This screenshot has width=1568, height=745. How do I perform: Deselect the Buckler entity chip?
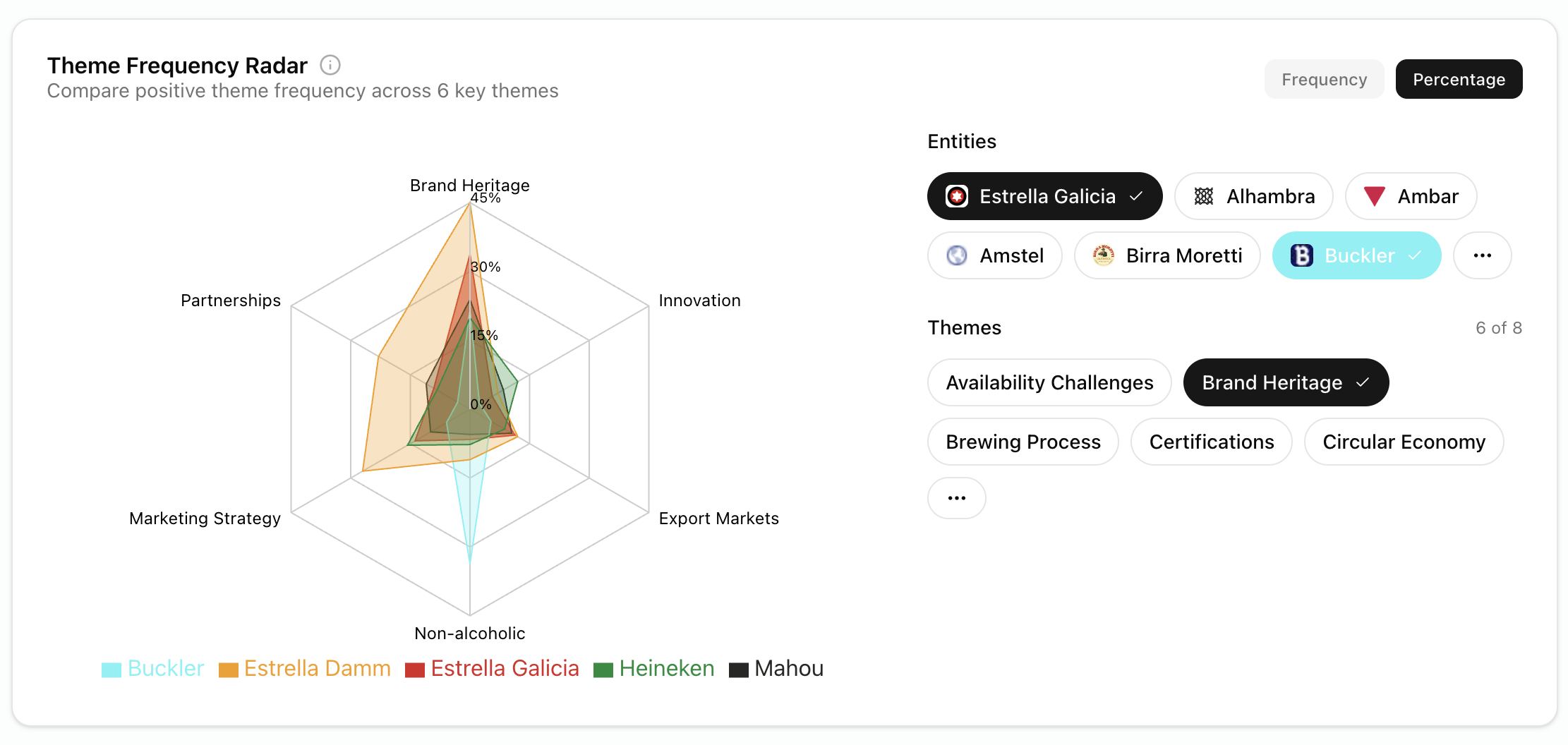pos(1356,255)
